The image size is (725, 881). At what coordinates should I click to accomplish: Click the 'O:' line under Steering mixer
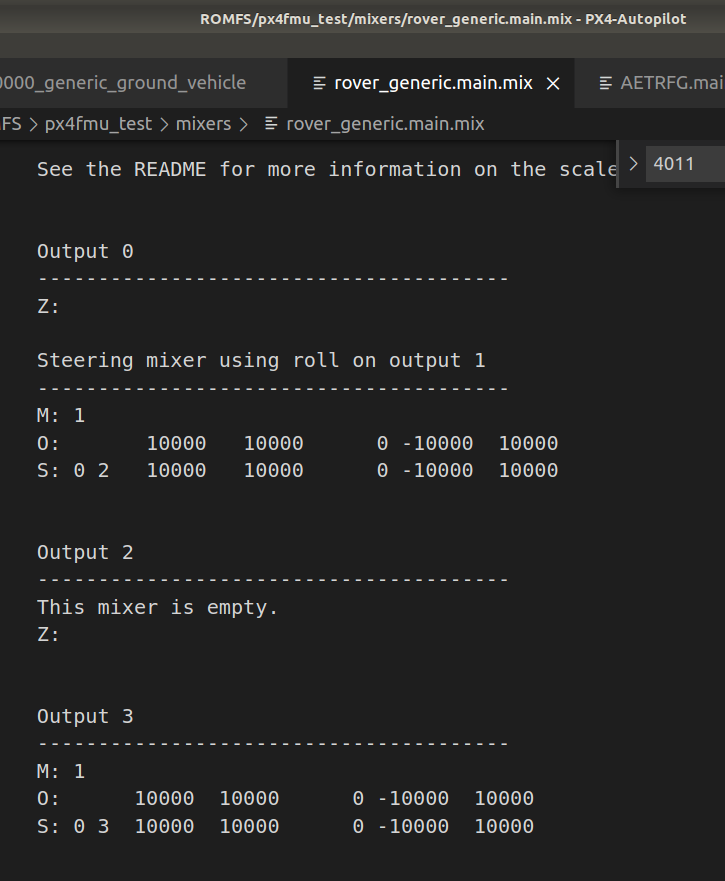click(x=298, y=443)
